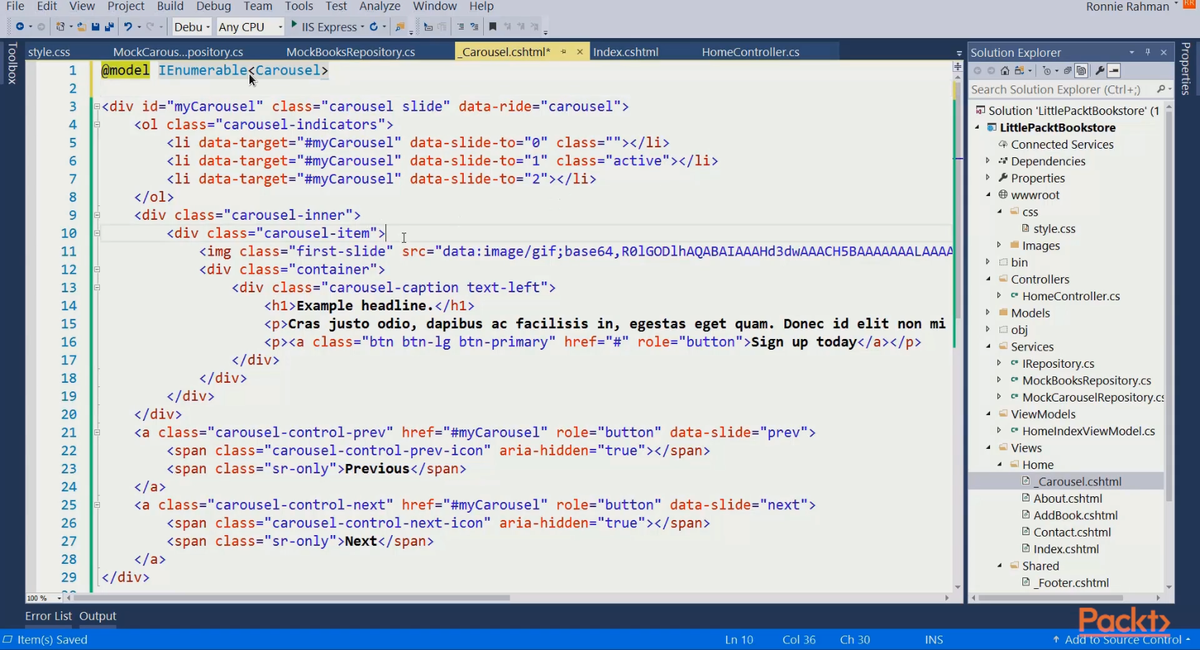Select _Footer.cshtml in Shared folder
The height and width of the screenshot is (650, 1200).
click(1071, 582)
